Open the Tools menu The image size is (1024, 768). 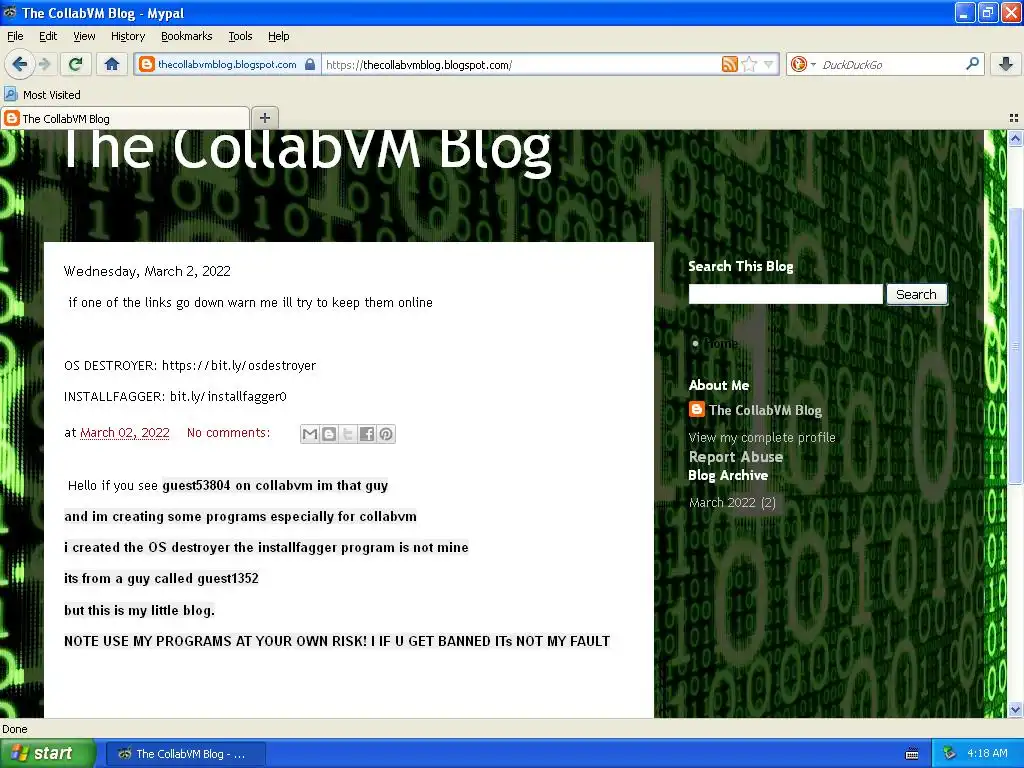tap(240, 36)
